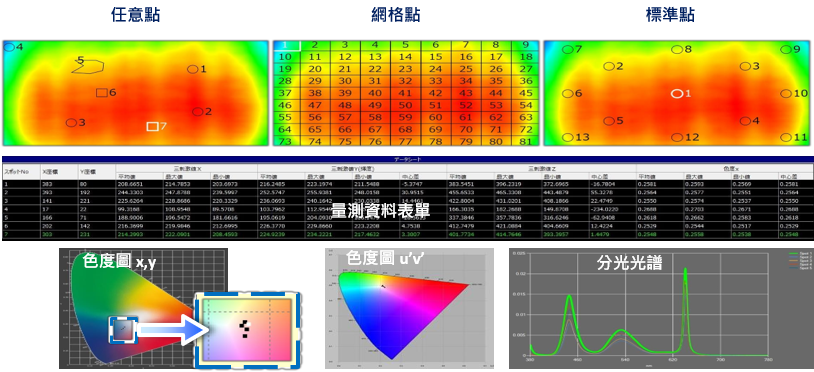Select grid cell 37 in first column
The height and width of the screenshot is (372, 814).
click(287, 93)
